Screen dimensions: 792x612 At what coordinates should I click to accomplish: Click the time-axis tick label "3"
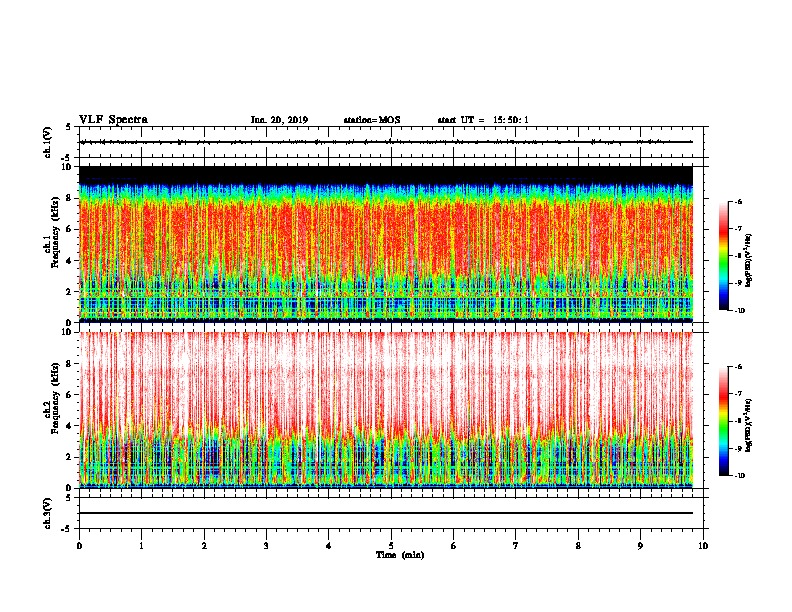266,546
